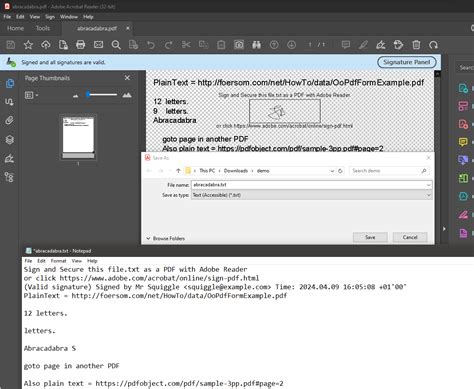Viewport: 474px width, 389px height.
Task: Click the magnifier find text icon
Action: (x=116, y=45)
